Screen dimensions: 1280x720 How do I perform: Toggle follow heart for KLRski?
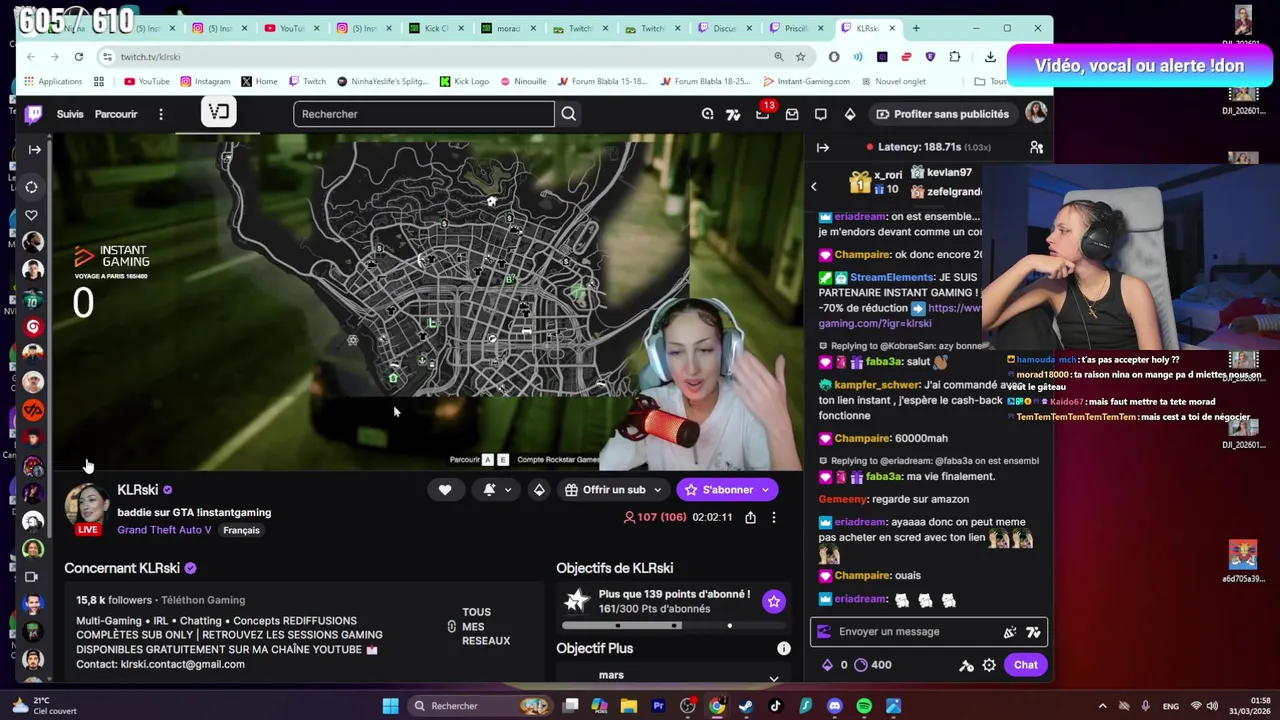coord(445,489)
